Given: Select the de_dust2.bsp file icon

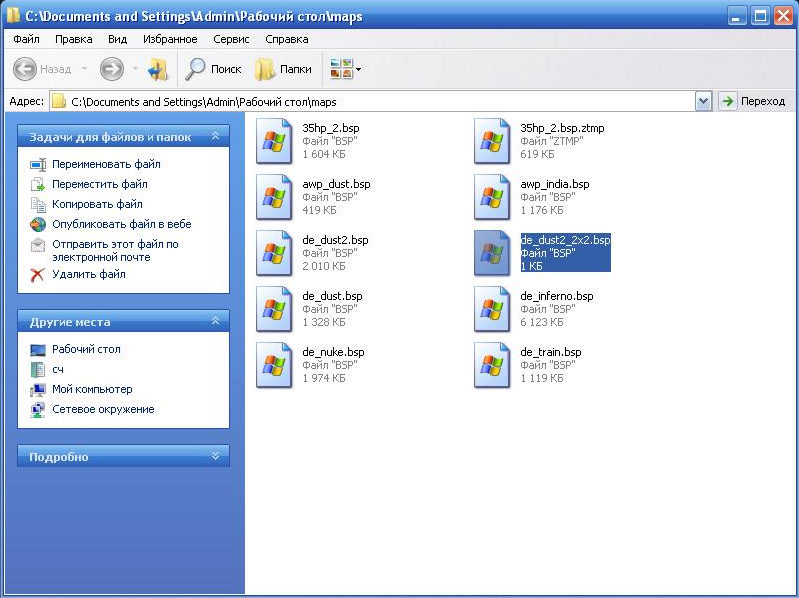Looking at the screenshot, I should point(274,253).
